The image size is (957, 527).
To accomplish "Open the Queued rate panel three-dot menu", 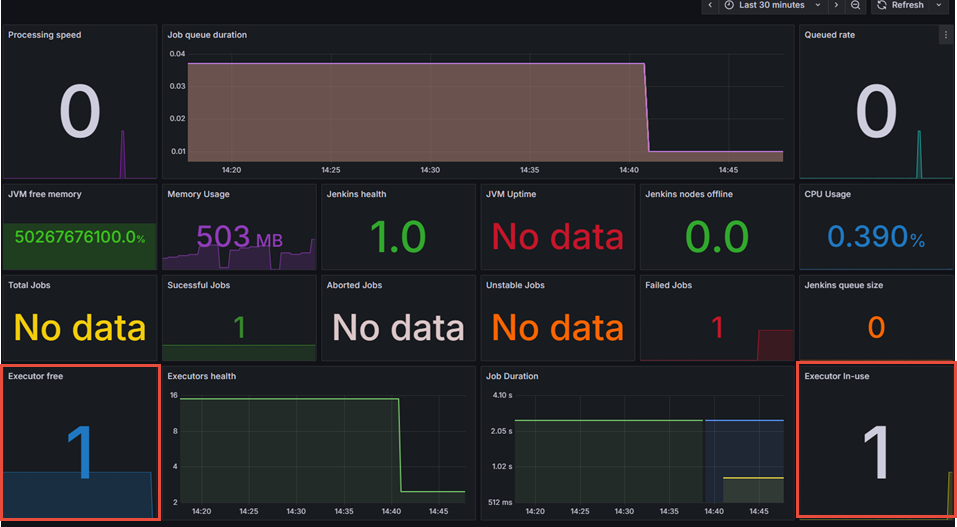I will tap(945, 35).
